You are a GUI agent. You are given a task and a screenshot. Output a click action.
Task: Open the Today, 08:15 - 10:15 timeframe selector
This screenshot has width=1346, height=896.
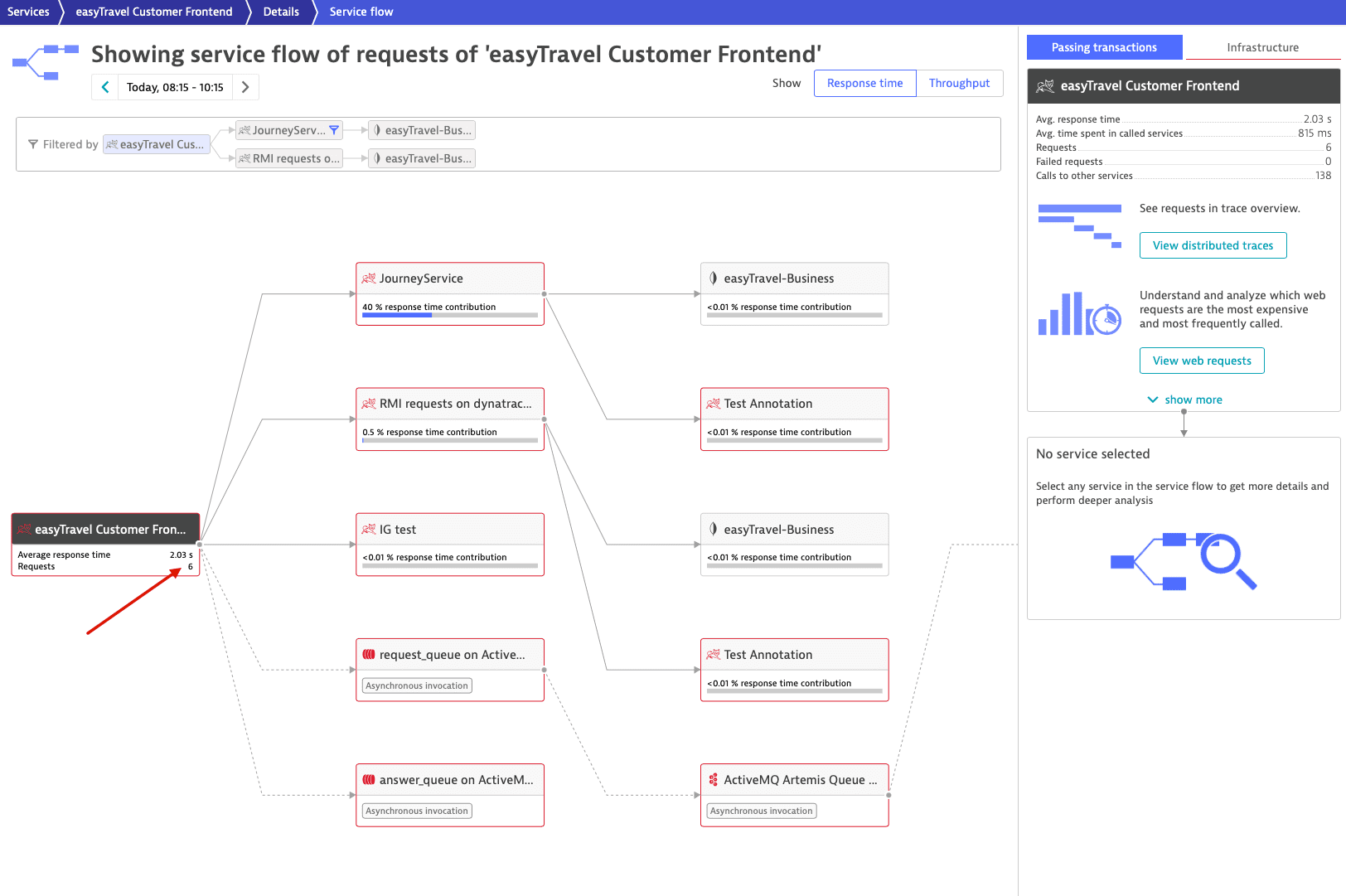click(x=175, y=87)
